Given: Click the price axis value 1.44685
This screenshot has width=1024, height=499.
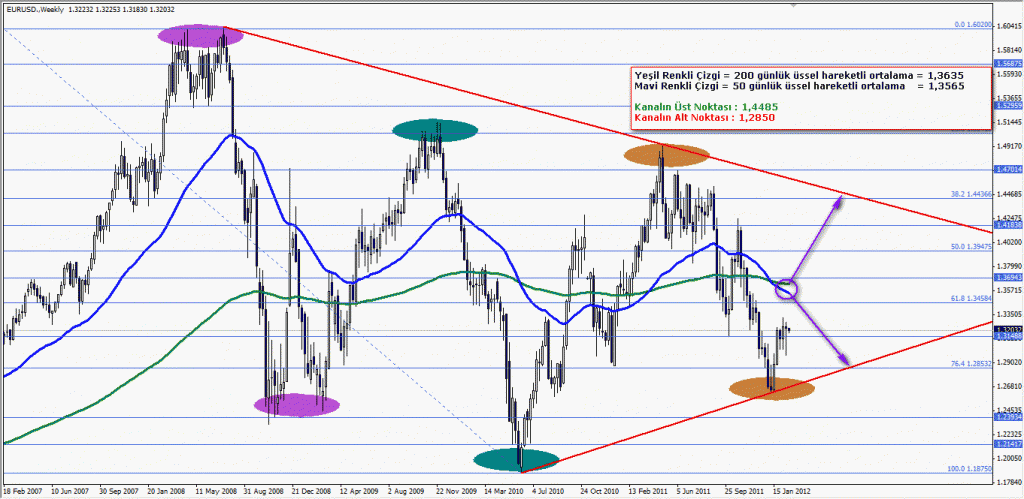Looking at the screenshot, I should pos(1010,195).
